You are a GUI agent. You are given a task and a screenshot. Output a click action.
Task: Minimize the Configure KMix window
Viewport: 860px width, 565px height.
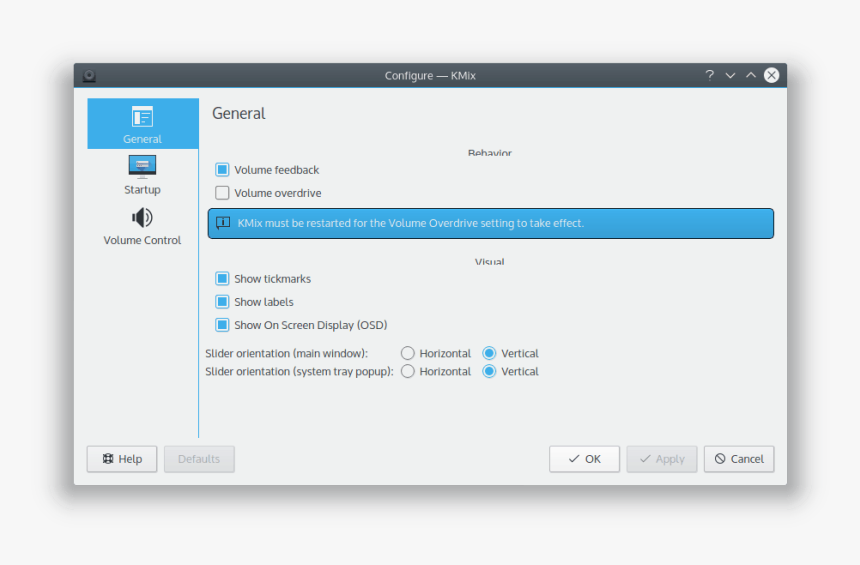[730, 75]
